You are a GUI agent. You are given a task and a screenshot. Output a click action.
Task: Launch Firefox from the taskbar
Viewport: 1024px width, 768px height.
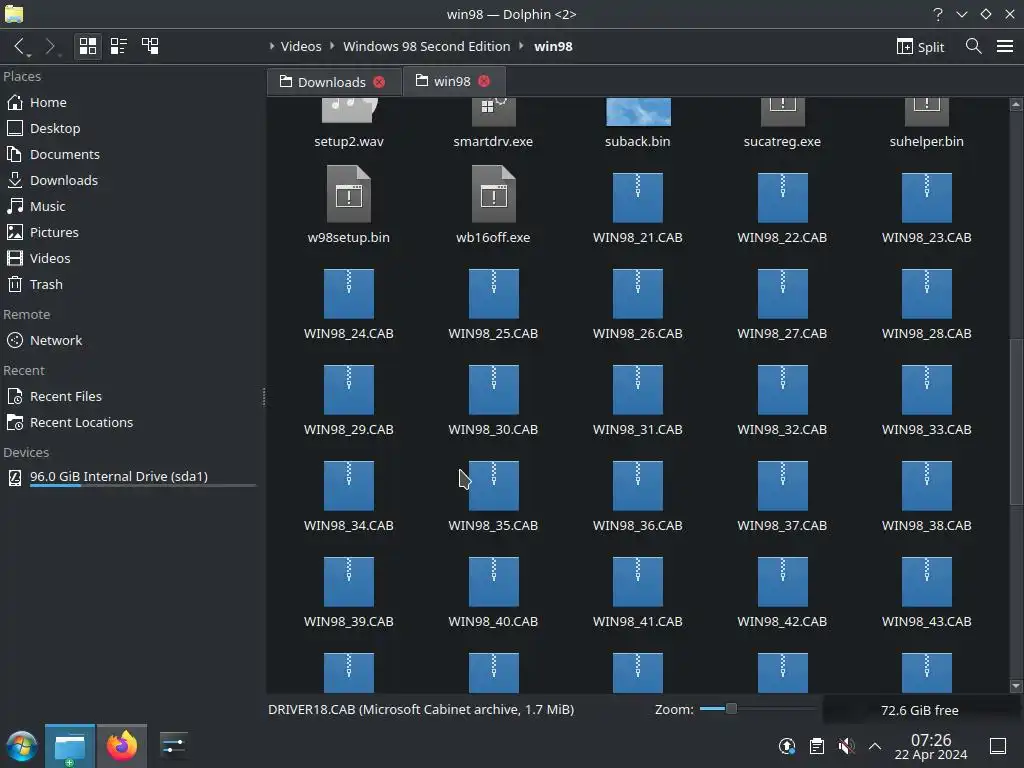pos(121,746)
